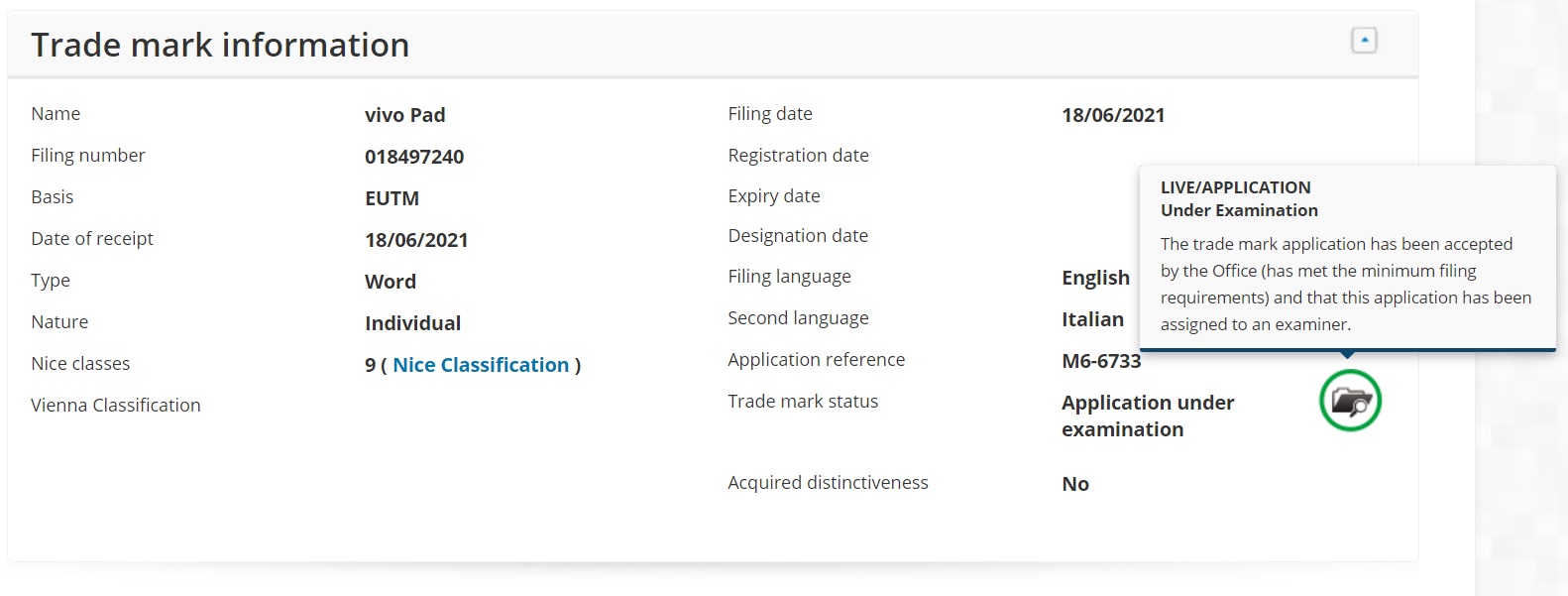Screen dimensions: 1568x596
Task: Select the EUTM basis value
Action: click(x=392, y=198)
